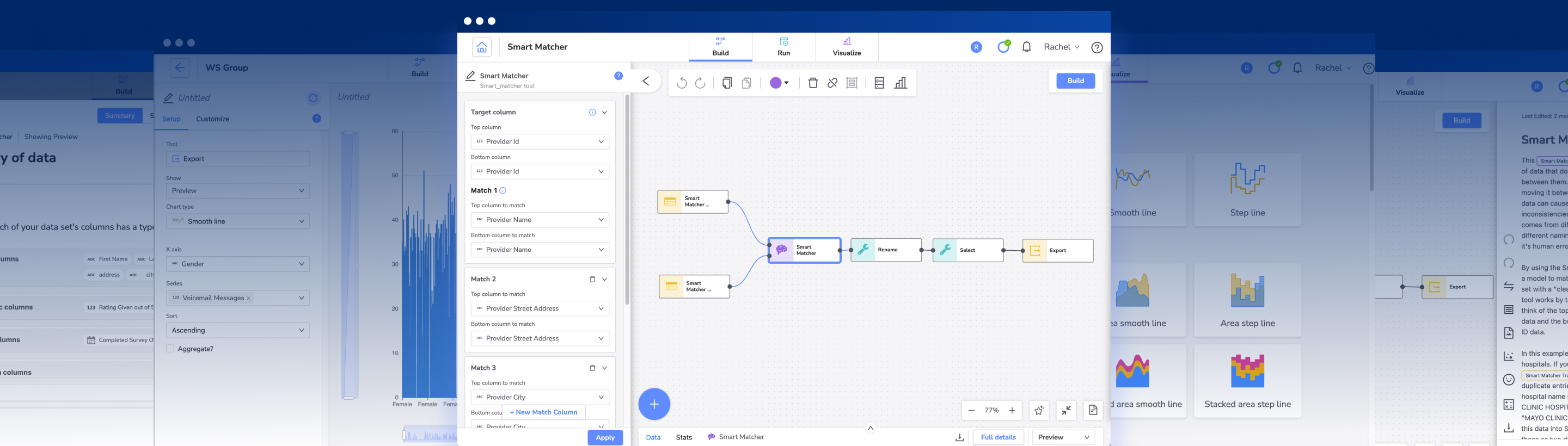
Task: Click the New Match Column button
Action: click(x=543, y=412)
